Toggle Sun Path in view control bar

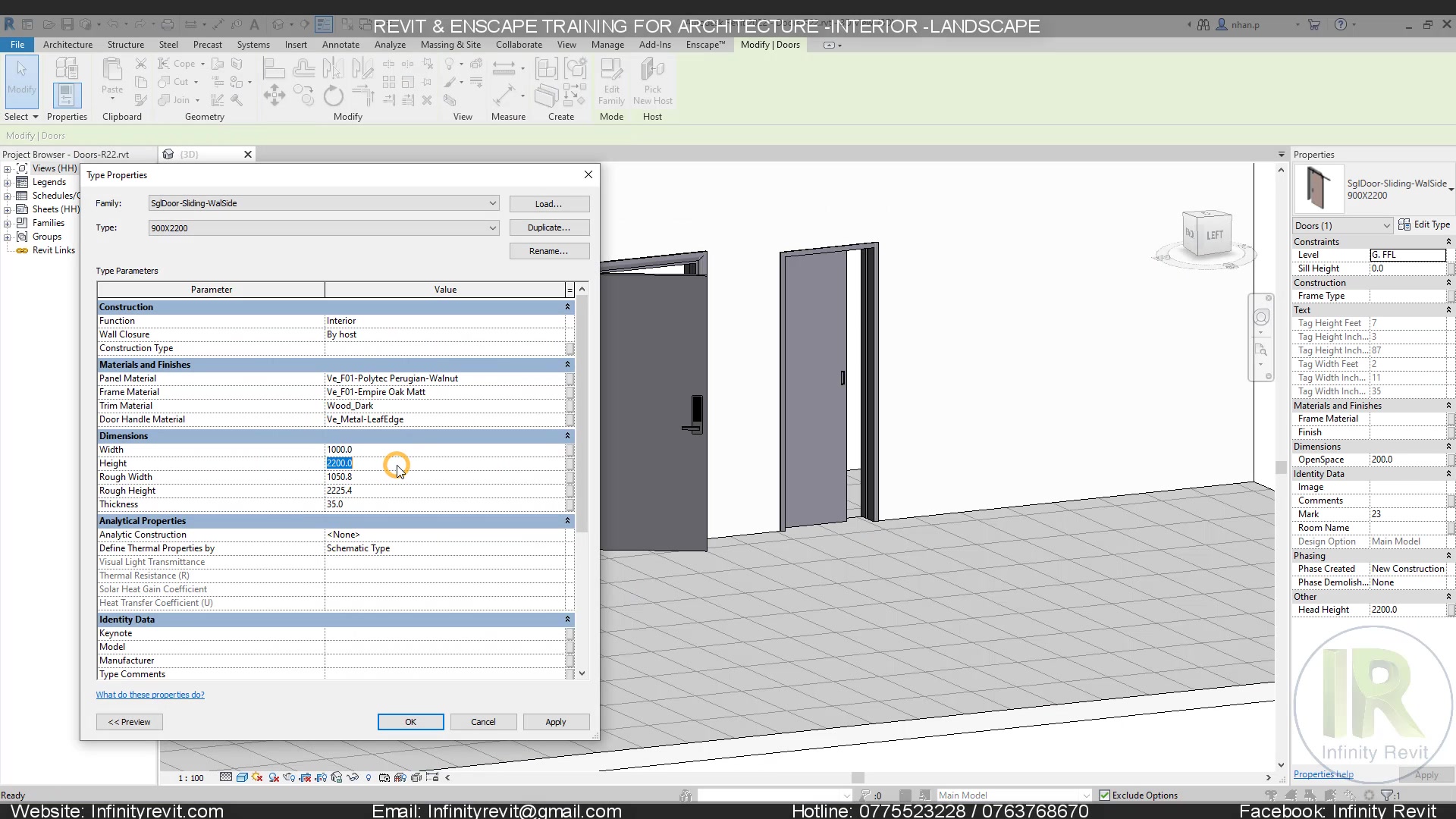[257, 777]
